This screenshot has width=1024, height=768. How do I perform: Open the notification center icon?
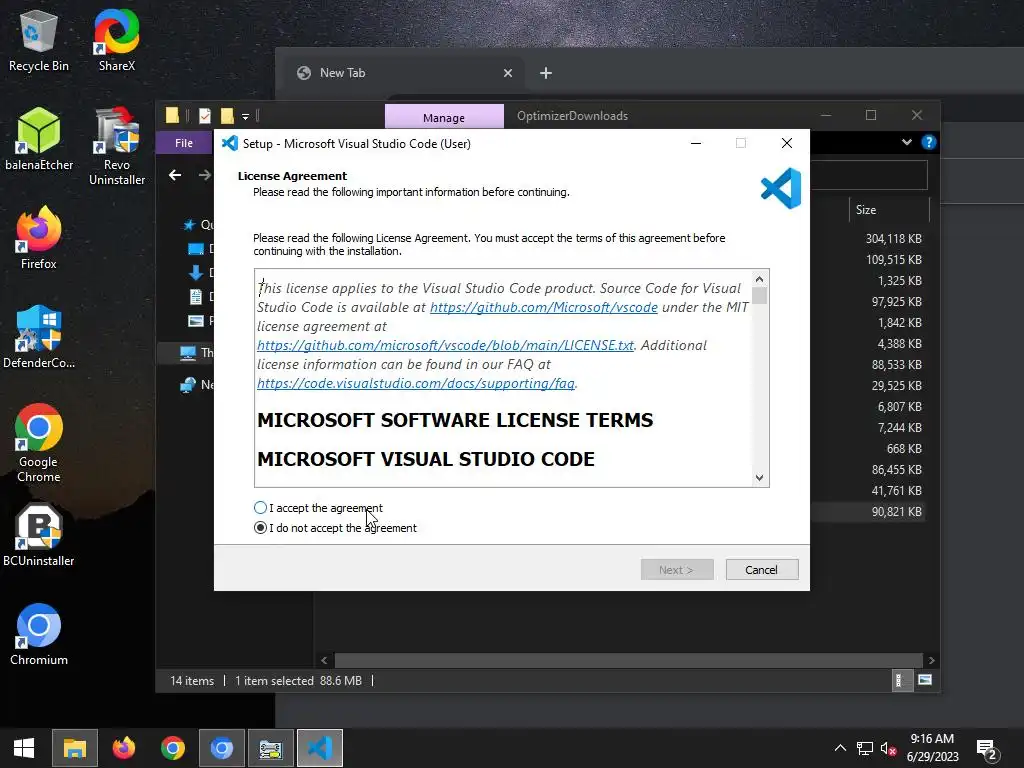pyautogui.click(x=987, y=749)
